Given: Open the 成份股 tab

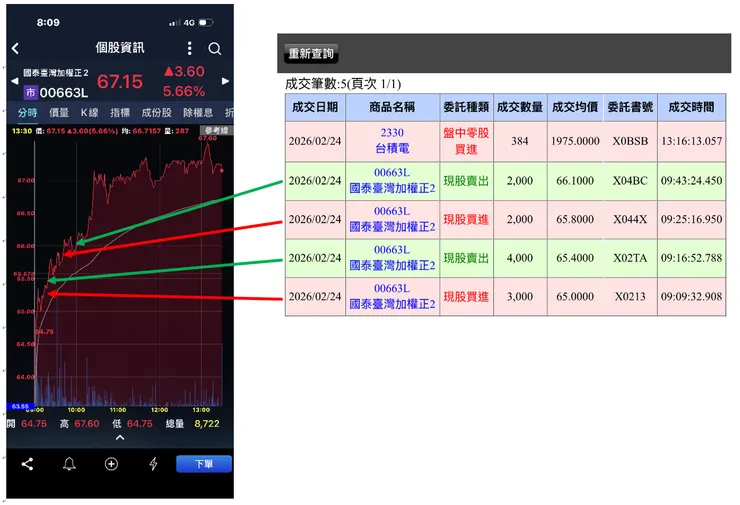Looking at the screenshot, I should (x=157, y=112).
